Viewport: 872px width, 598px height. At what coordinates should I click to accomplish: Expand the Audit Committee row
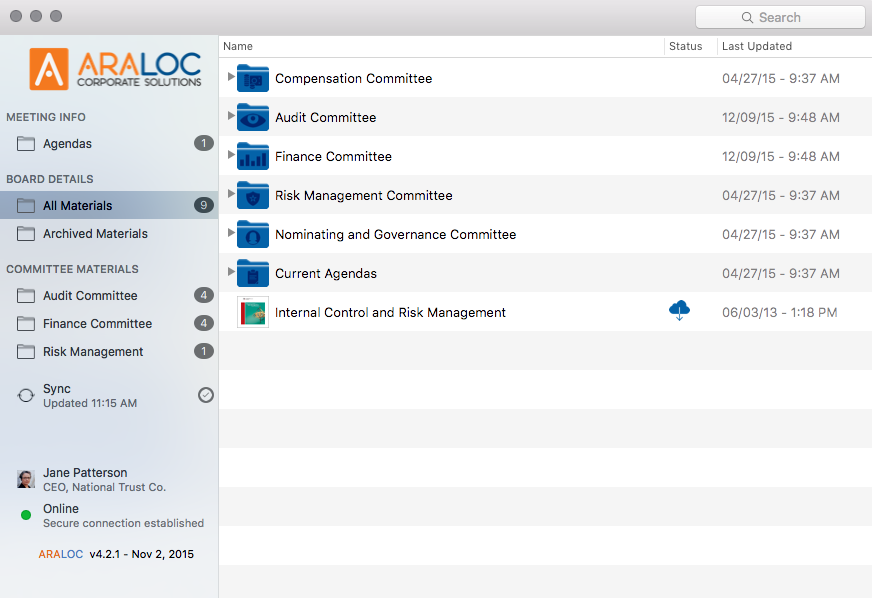pos(230,117)
